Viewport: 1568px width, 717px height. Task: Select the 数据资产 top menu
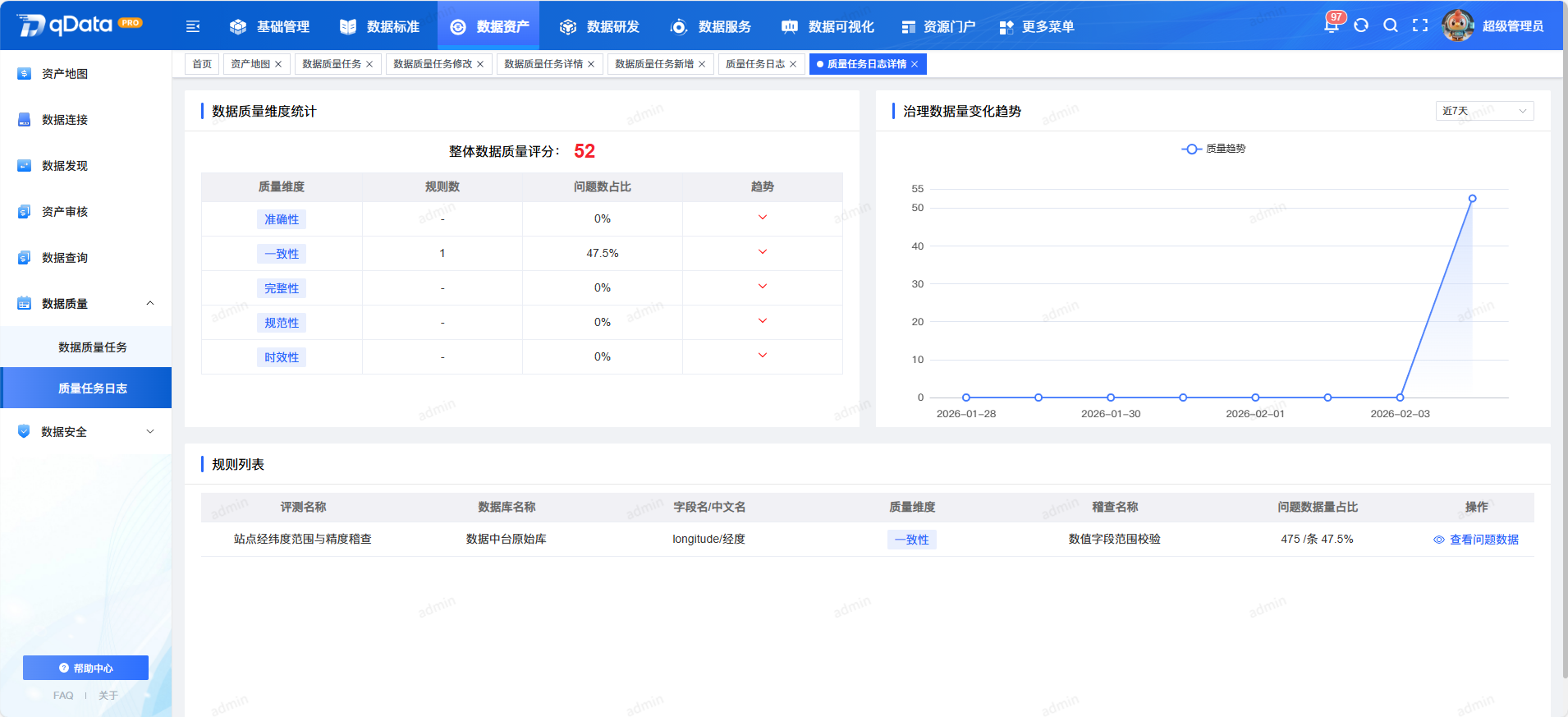tap(489, 26)
